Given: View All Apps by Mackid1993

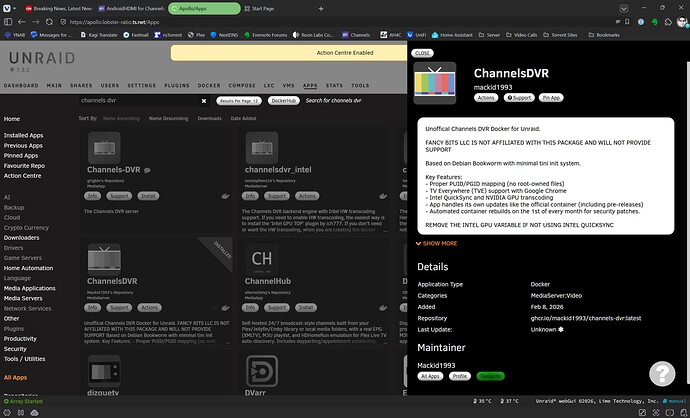Looking at the screenshot, I should [430, 376].
